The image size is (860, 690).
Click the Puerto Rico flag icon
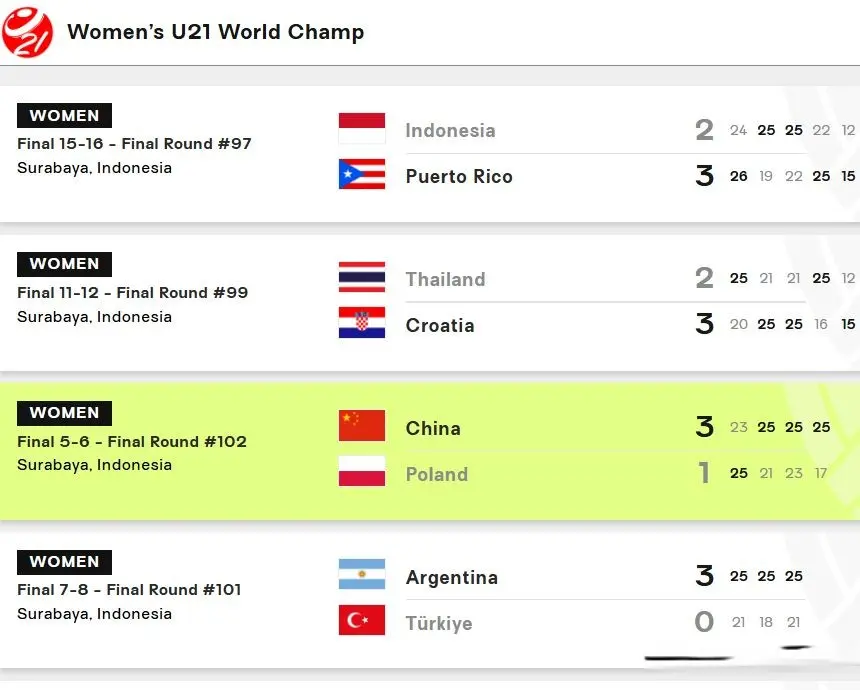pos(361,175)
